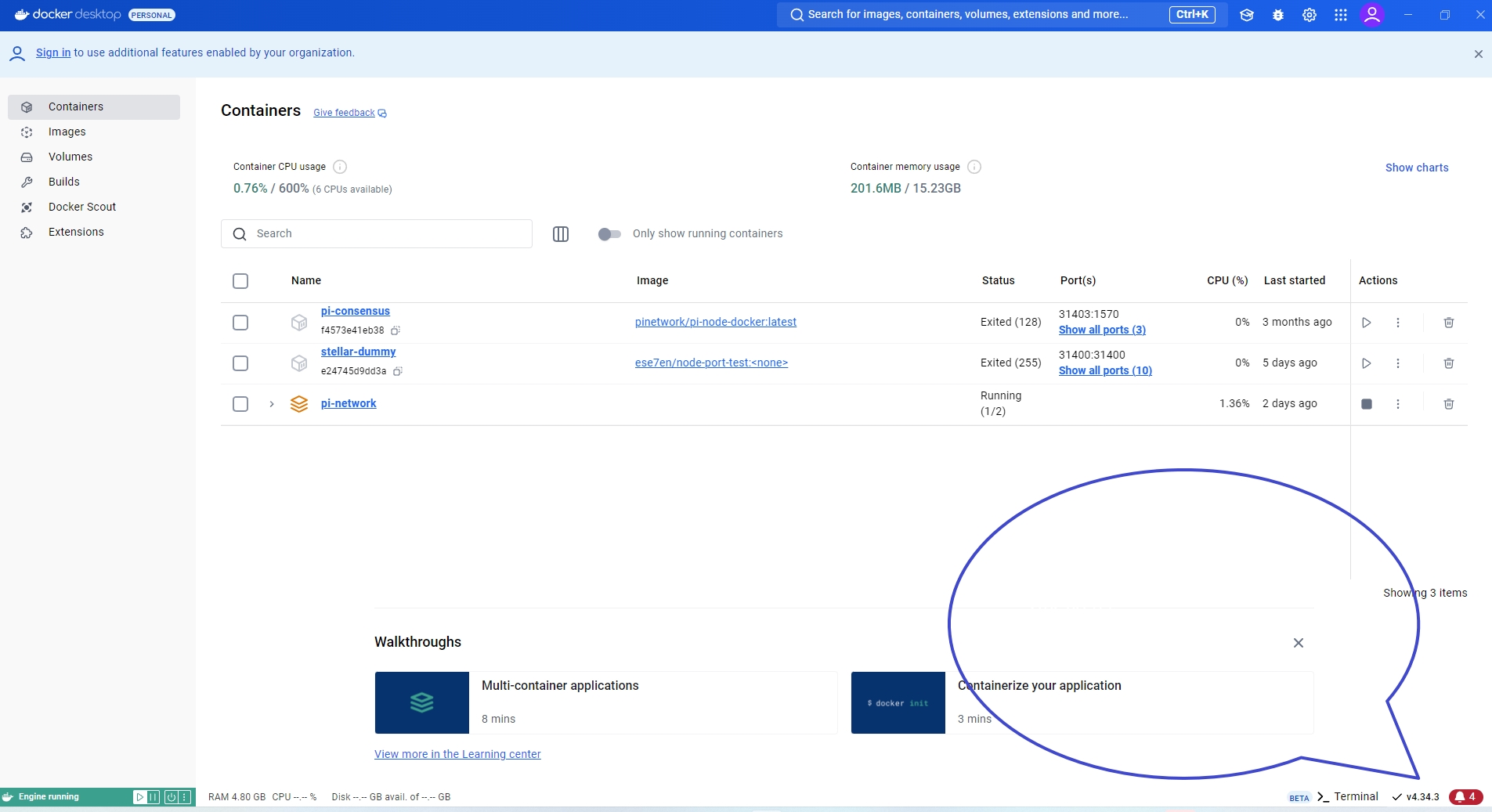The height and width of the screenshot is (812, 1492).
Task: View more in the Learning center
Action: 457,754
